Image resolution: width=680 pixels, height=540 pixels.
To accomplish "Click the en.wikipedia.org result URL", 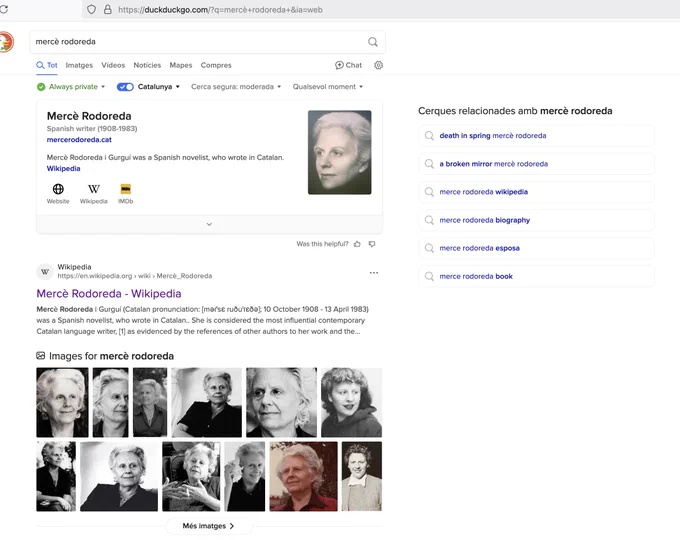I will [x=134, y=276].
